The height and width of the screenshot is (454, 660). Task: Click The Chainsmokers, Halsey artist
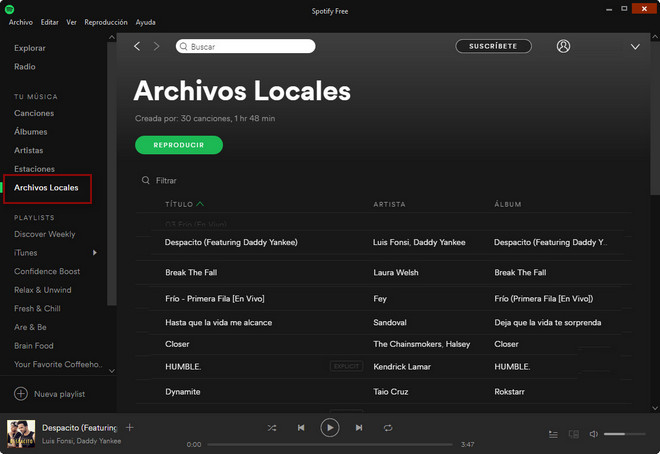coord(421,344)
